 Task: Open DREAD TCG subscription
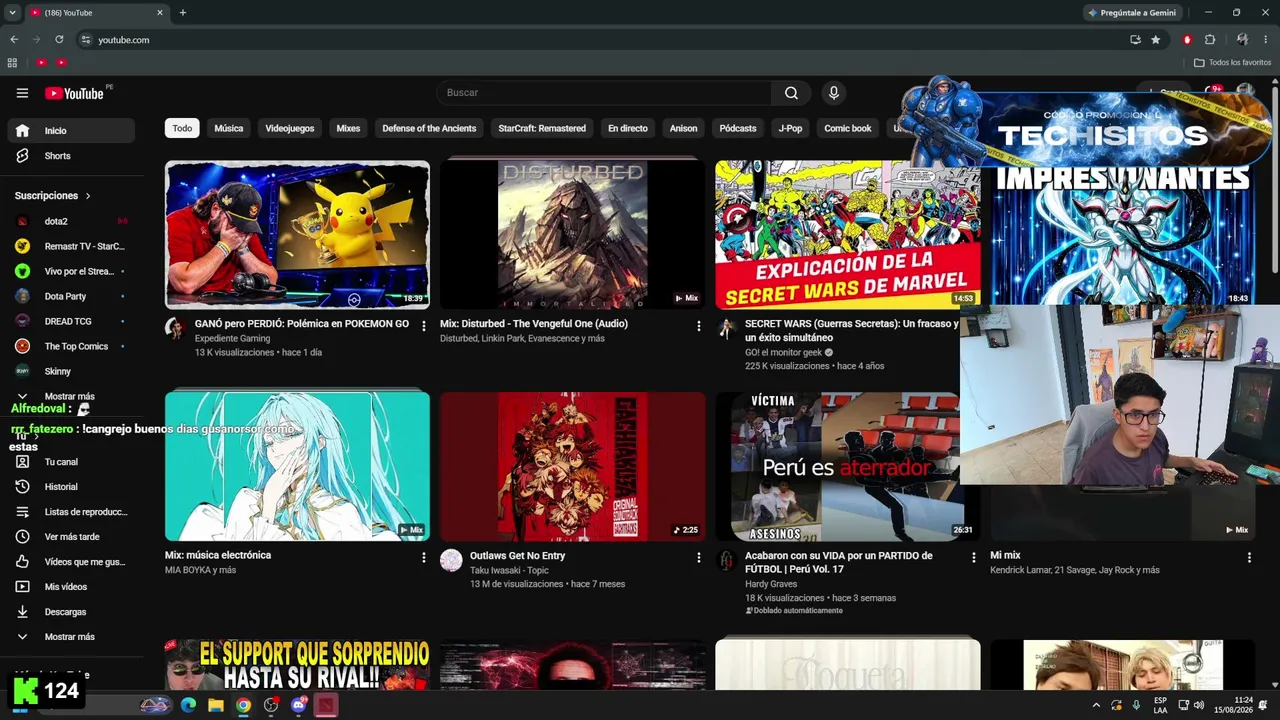(70, 321)
